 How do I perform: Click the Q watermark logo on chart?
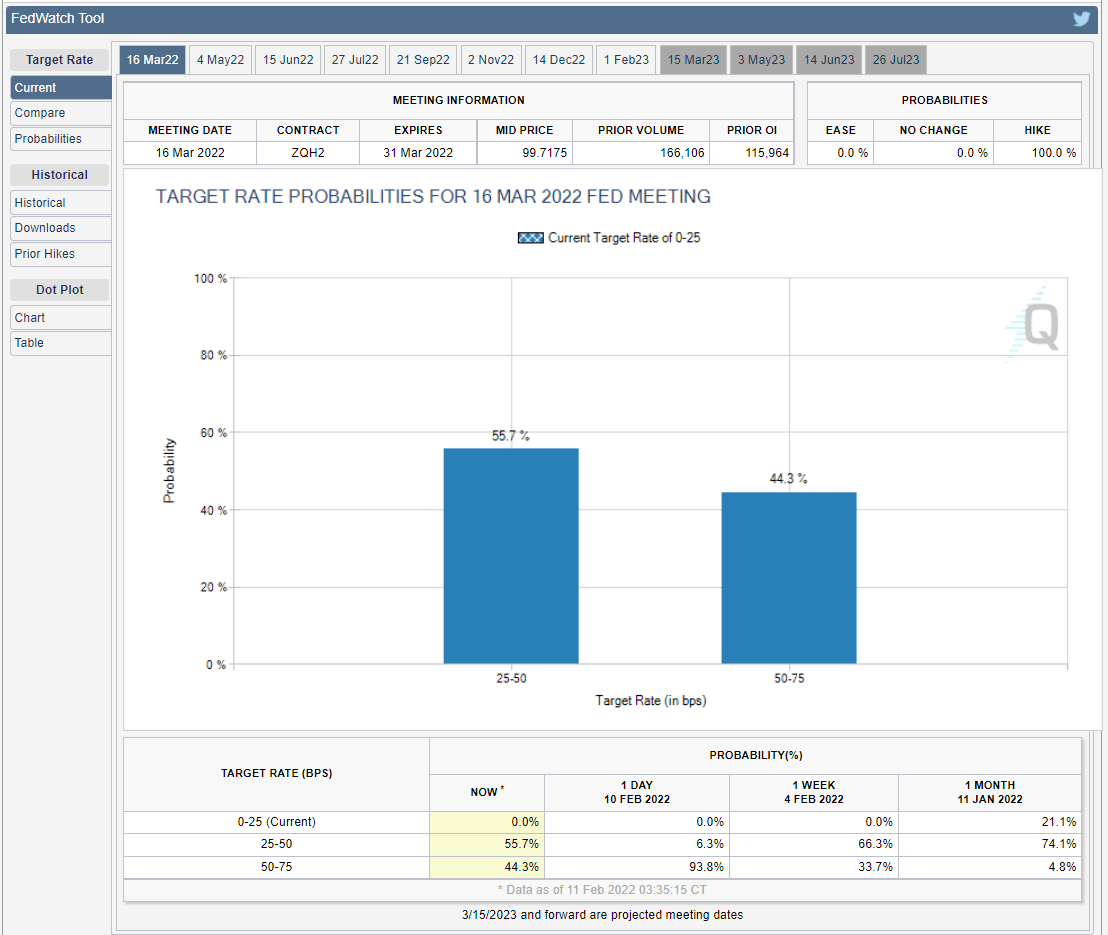pyautogui.click(x=1034, y=325)
